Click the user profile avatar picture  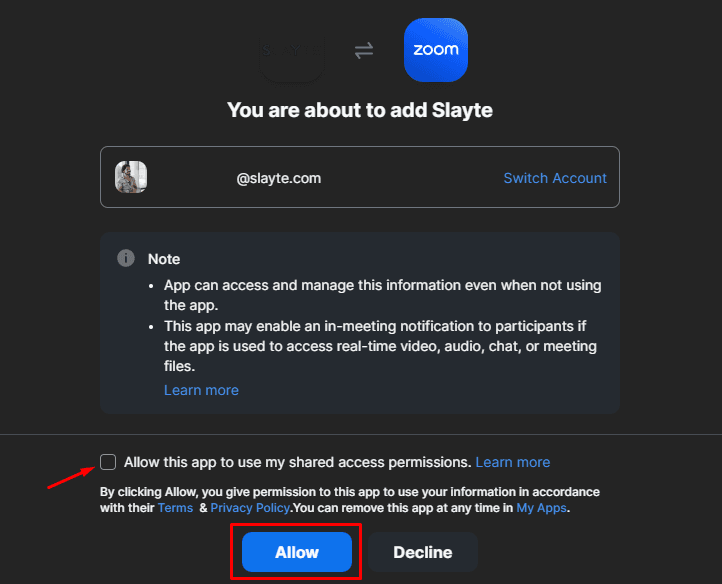[131, 177]
